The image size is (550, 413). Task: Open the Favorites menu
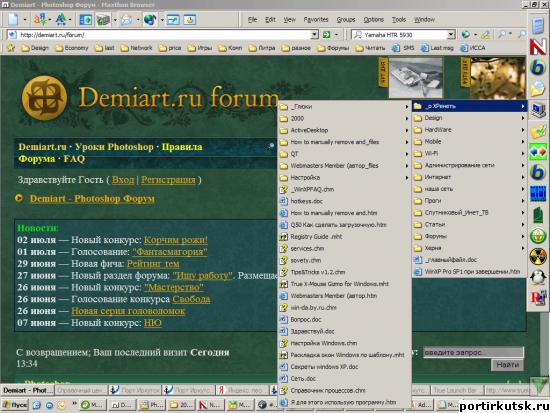coord(316,20)
